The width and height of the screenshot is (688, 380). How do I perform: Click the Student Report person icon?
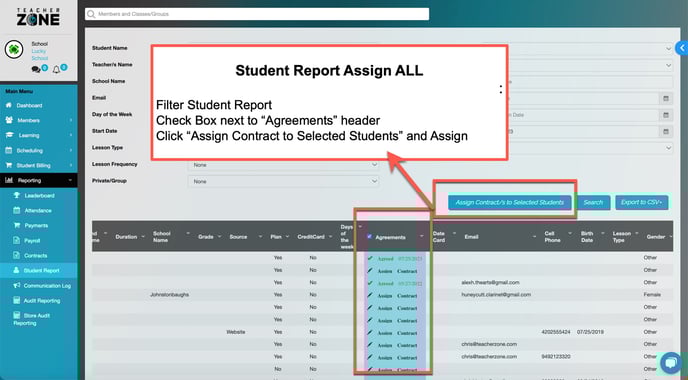16,270
